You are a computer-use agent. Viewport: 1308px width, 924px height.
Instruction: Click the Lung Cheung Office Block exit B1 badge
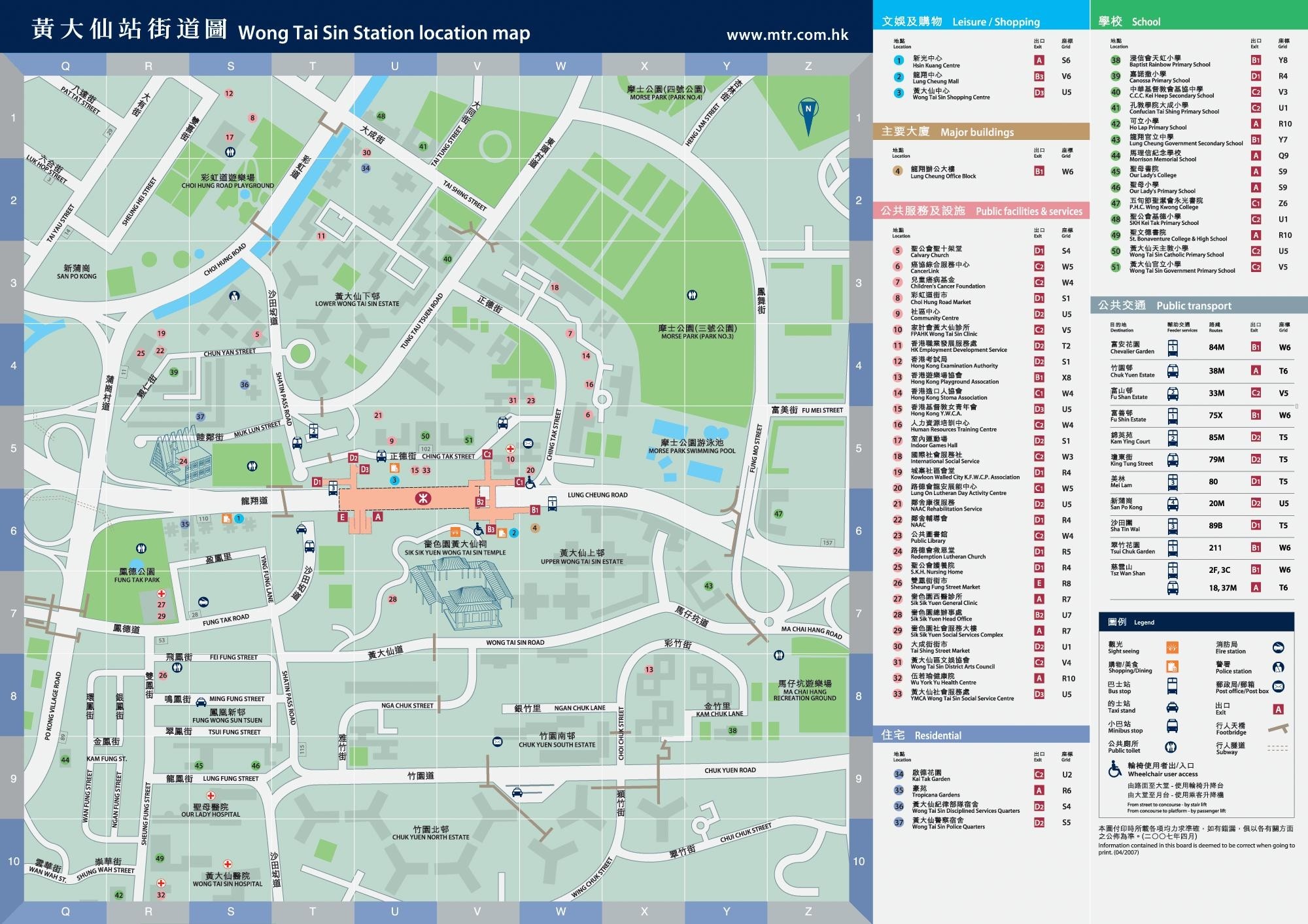click(x=1039, y=171)
